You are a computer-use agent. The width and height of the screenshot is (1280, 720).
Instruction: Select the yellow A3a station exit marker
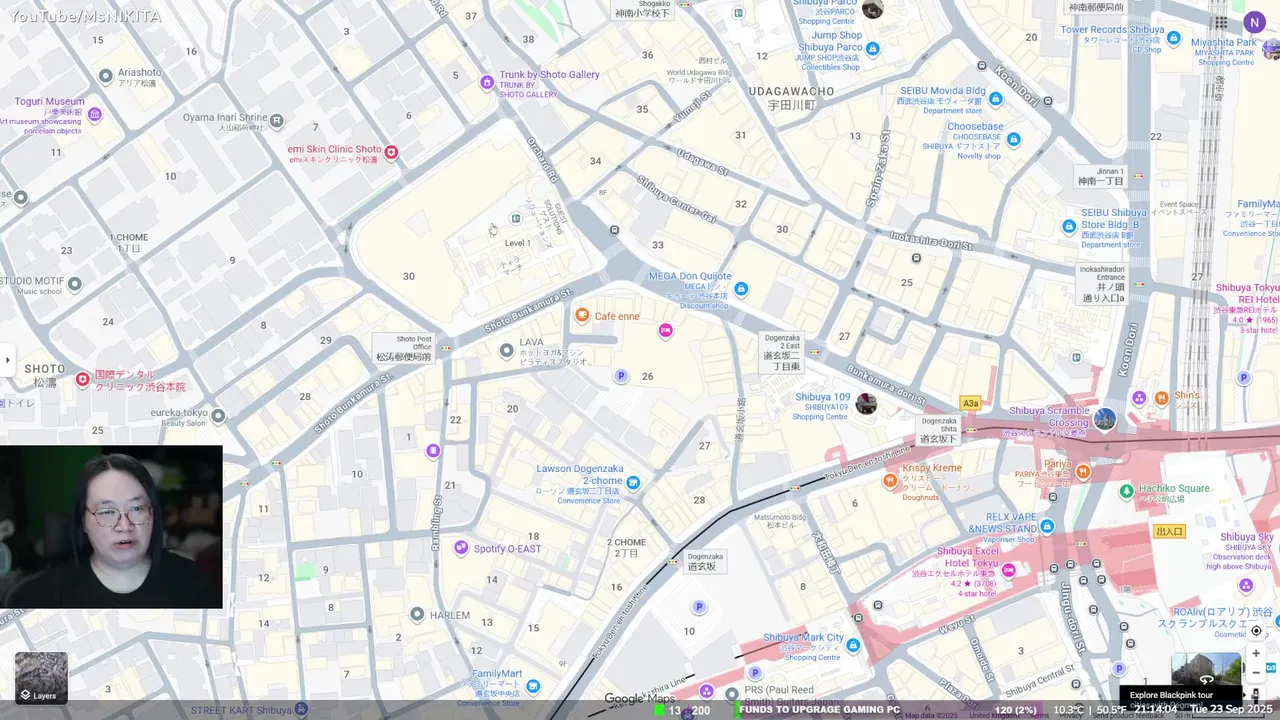coord(970,403)
